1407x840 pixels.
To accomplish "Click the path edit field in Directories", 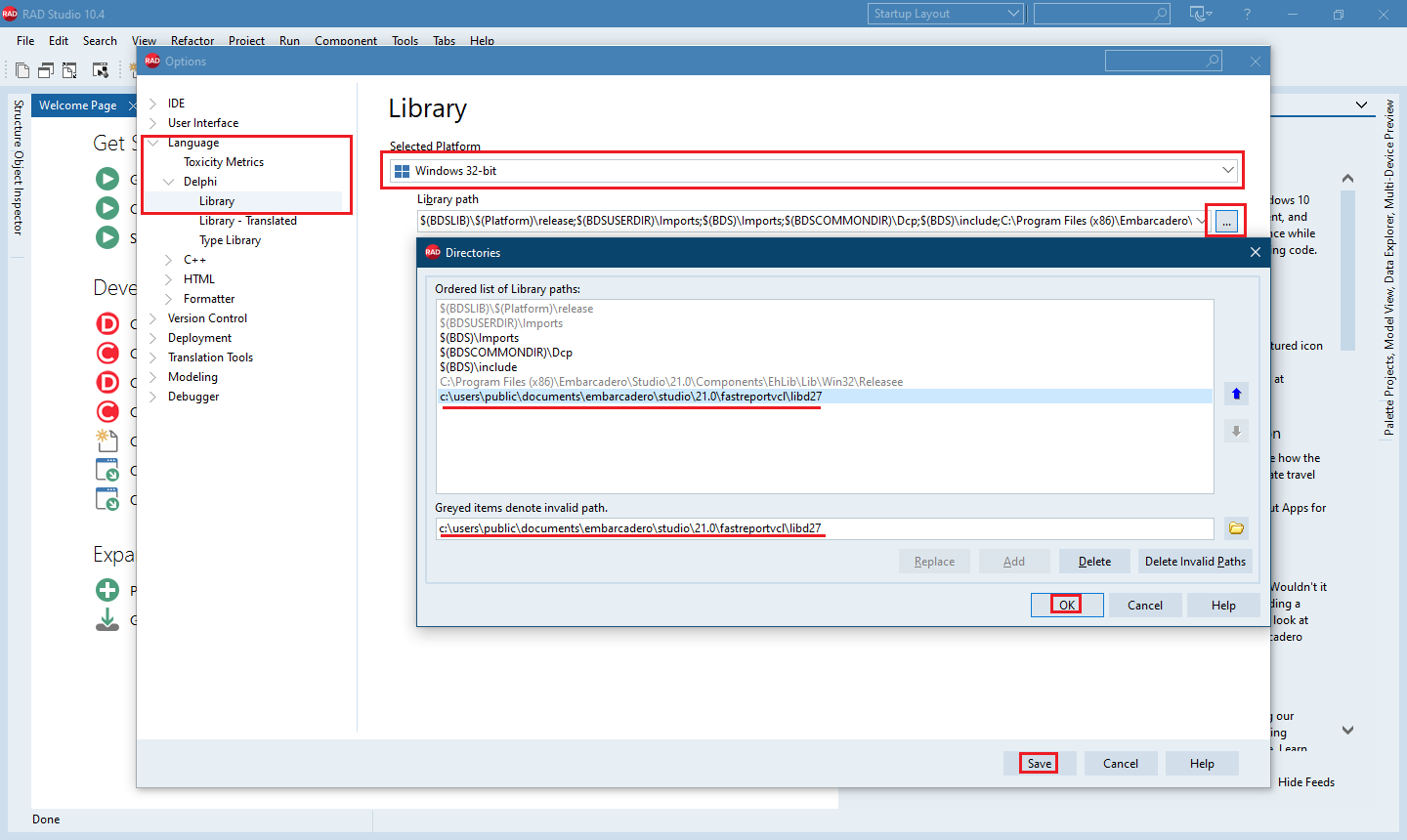I will pyautogui.click(x=825, y=528).
